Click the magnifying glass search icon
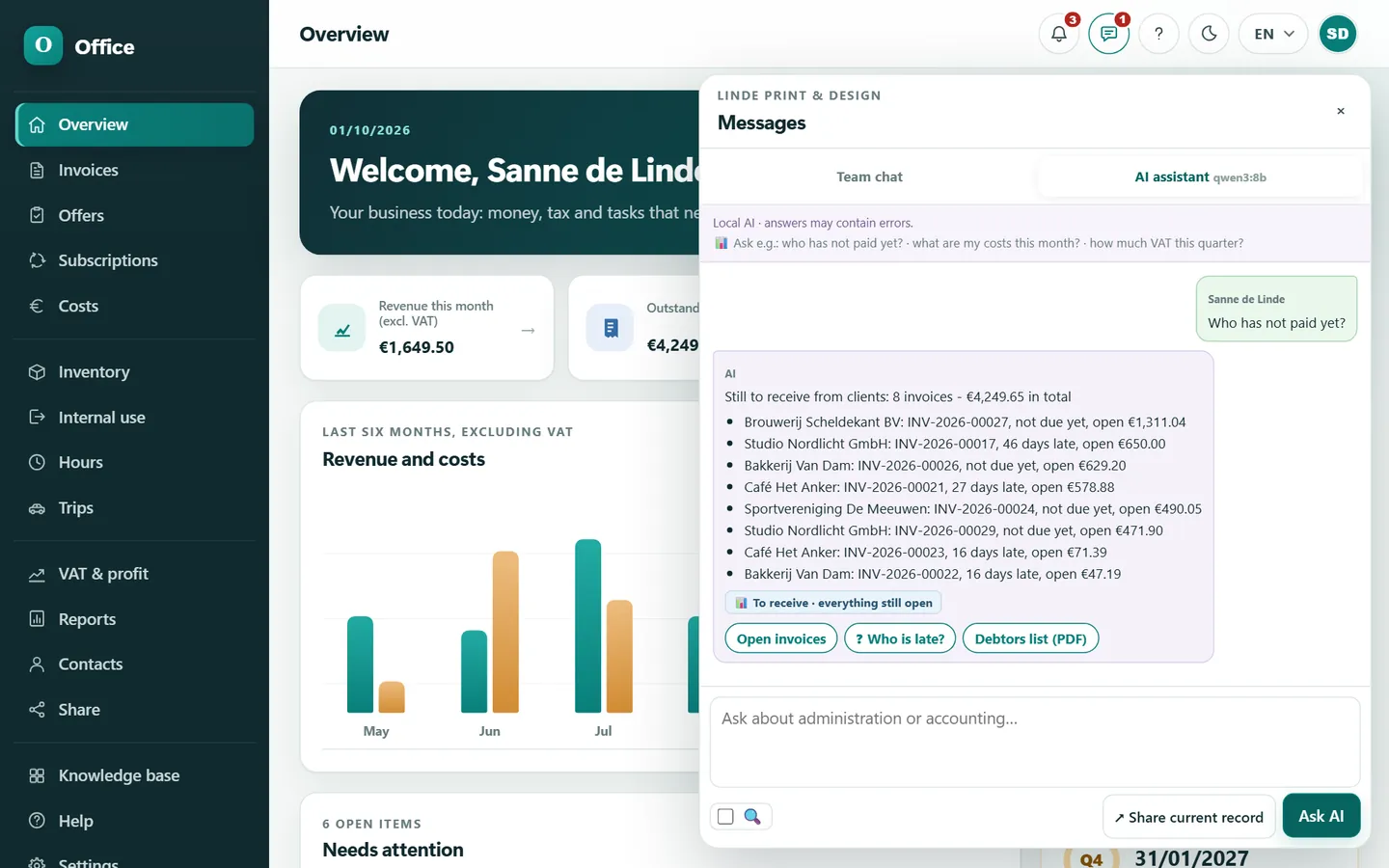The width and height of the screenshot is (1389, 868). (752, 817)
